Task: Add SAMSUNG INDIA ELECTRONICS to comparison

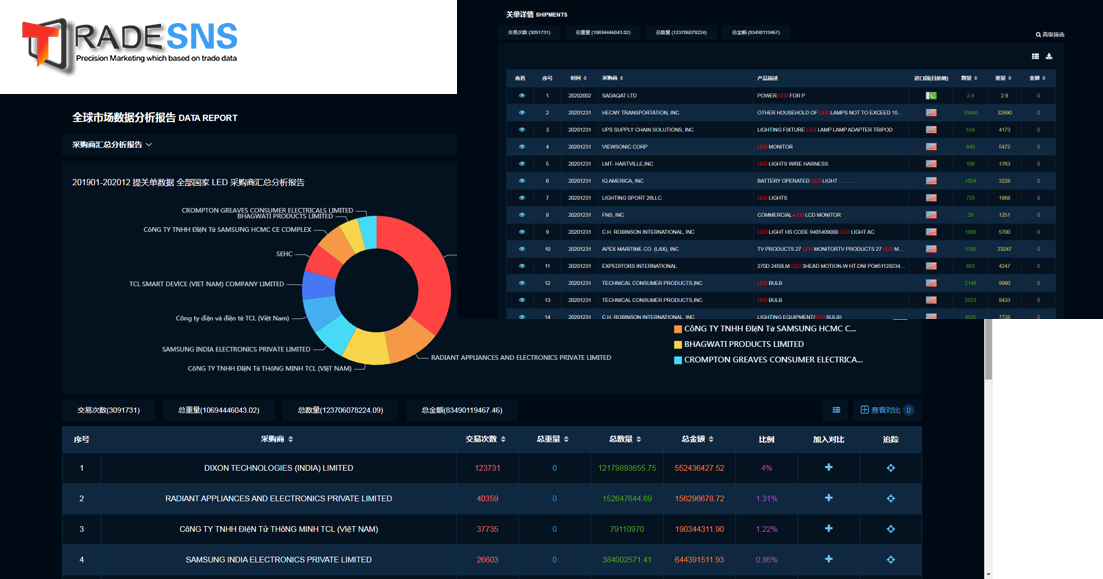Action: 828,559
